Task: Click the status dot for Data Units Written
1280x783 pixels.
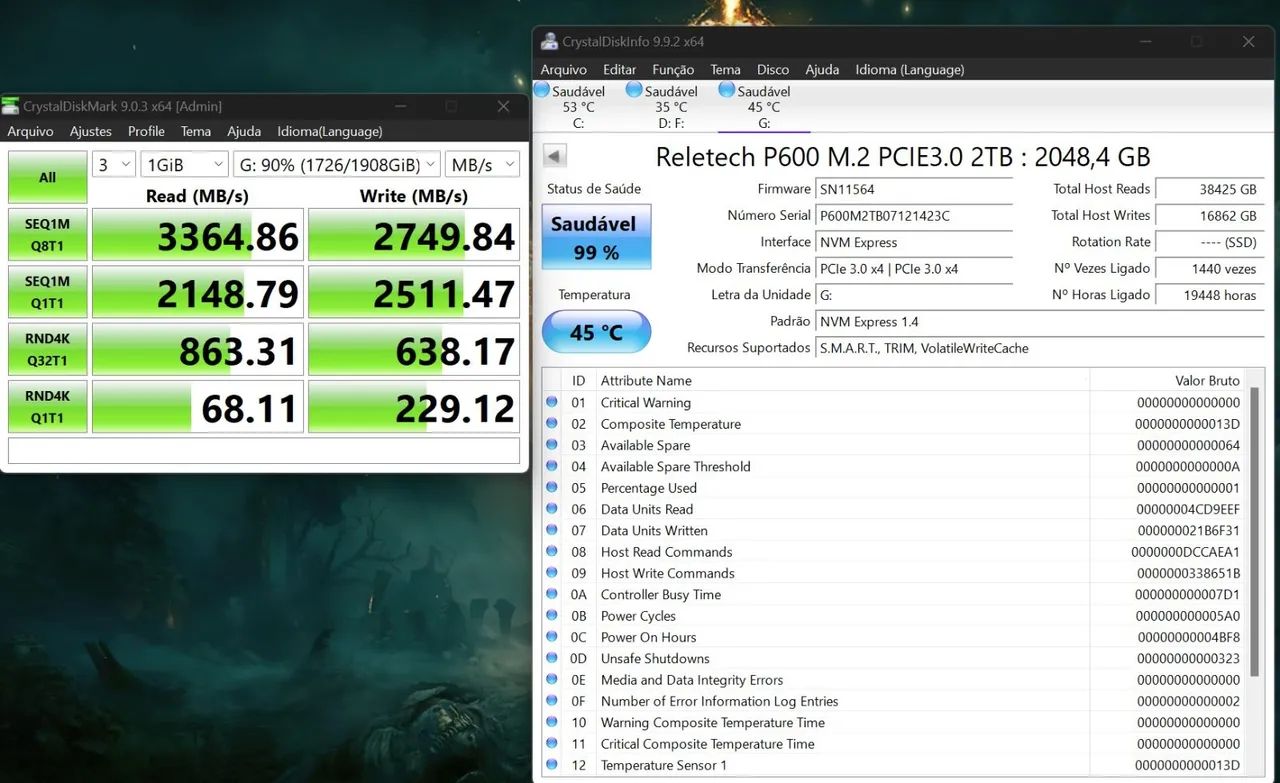Action: click(x=551, y=530)
